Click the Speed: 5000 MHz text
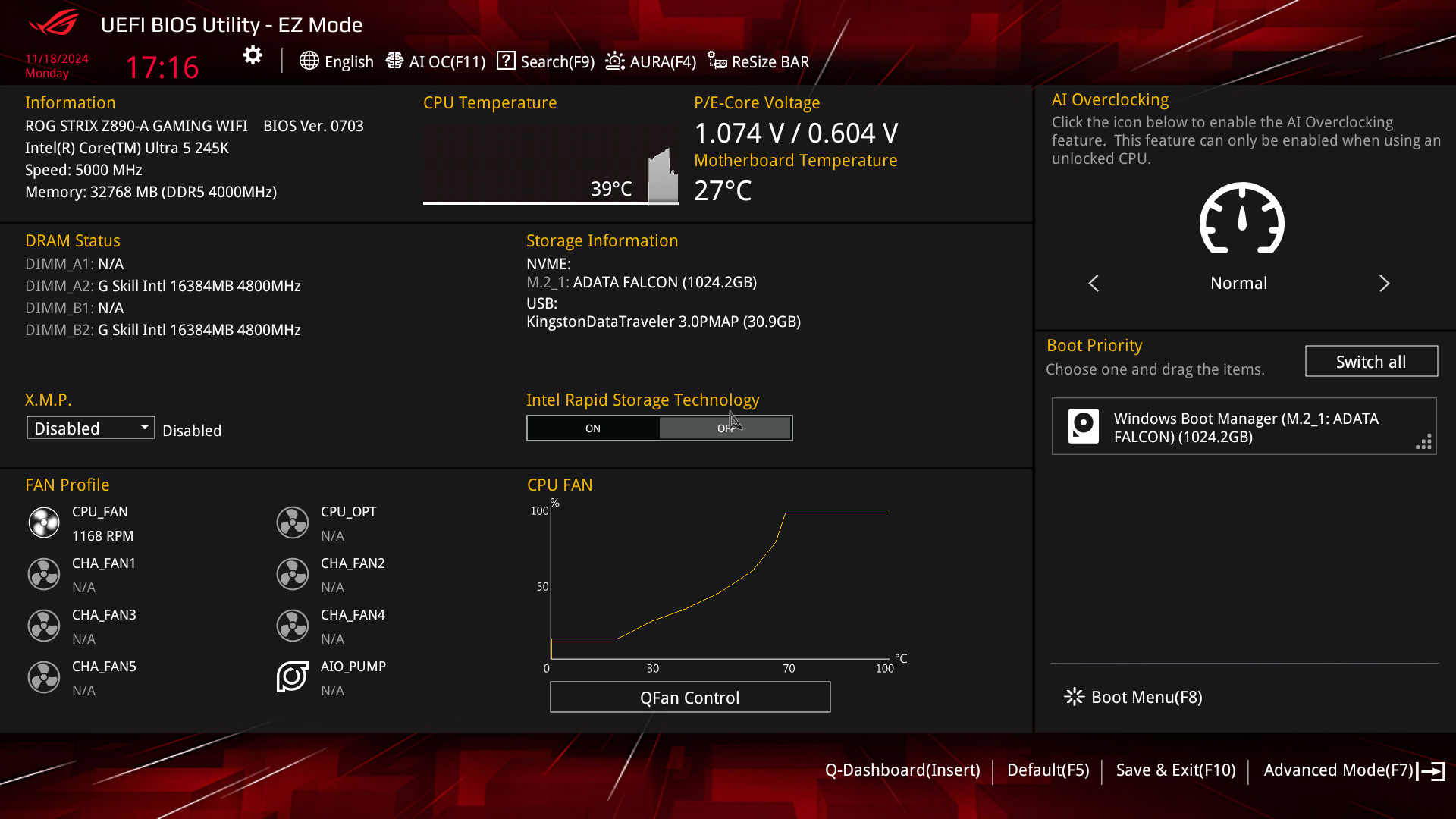This screenshot has height=819, width=1456. (x=83, y=170)
